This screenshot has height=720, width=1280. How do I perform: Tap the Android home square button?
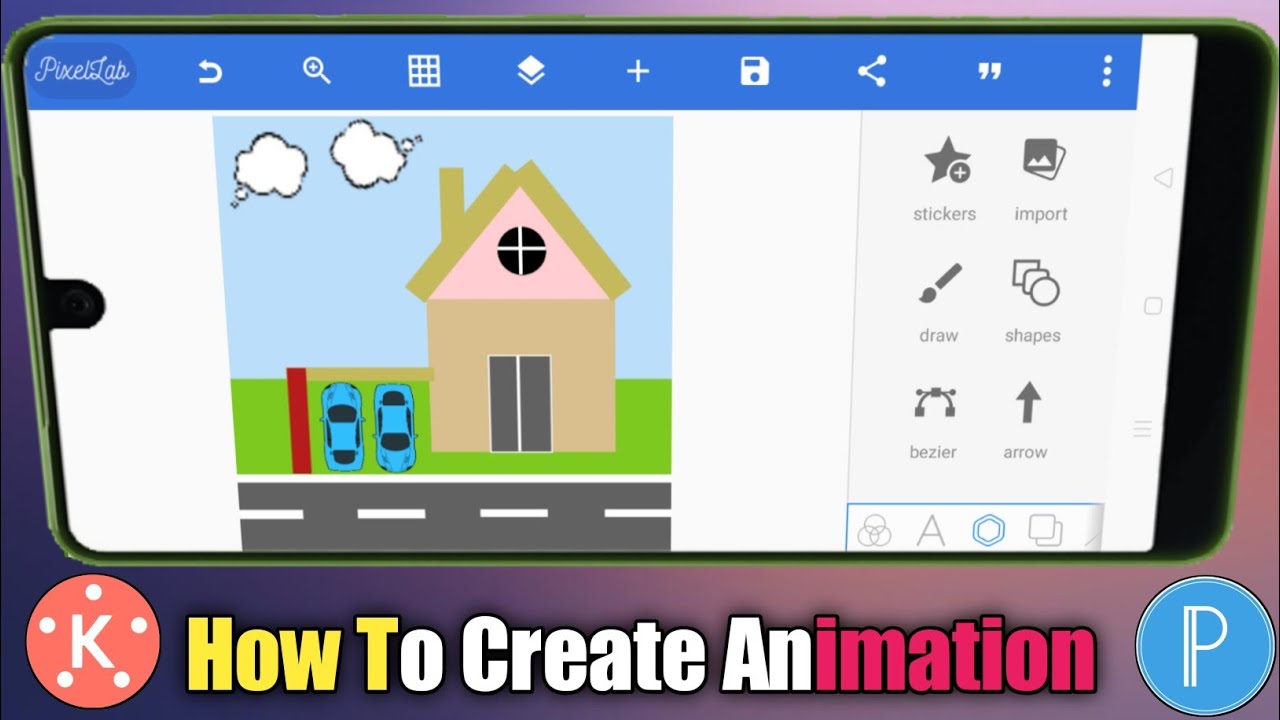(x=1153, y=306)
